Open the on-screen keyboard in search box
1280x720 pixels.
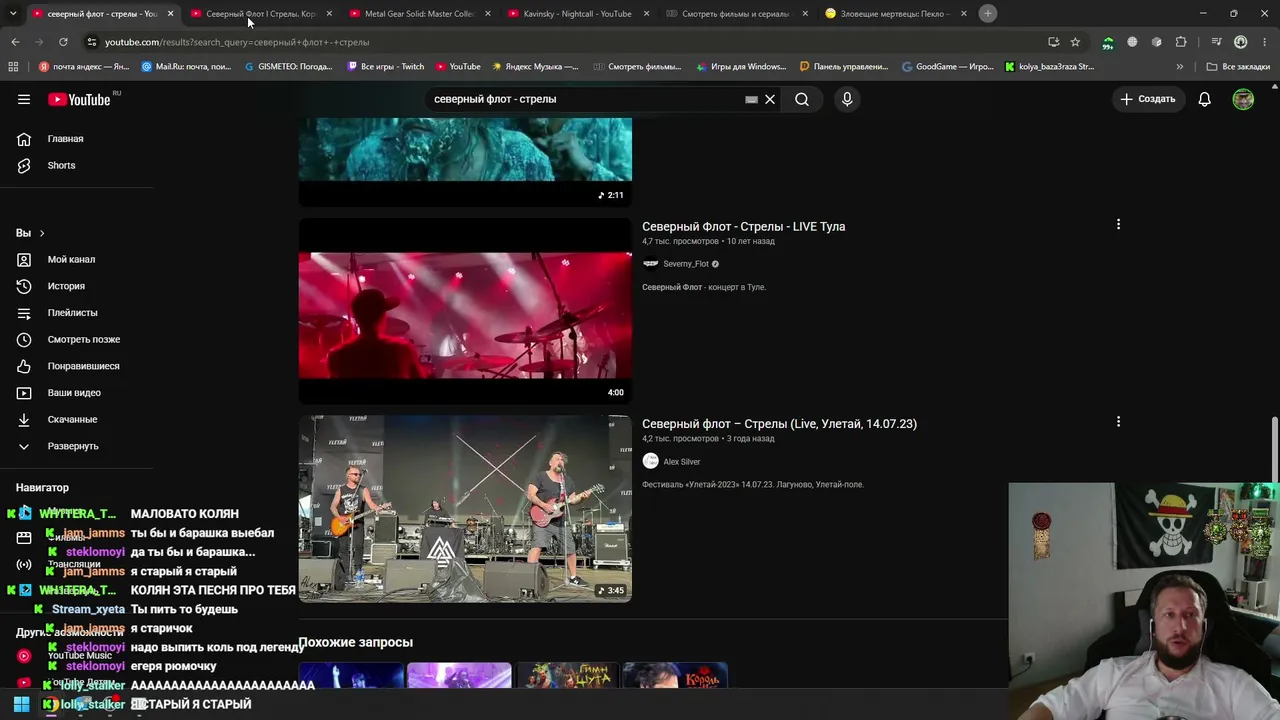click(x=751, y=99)
